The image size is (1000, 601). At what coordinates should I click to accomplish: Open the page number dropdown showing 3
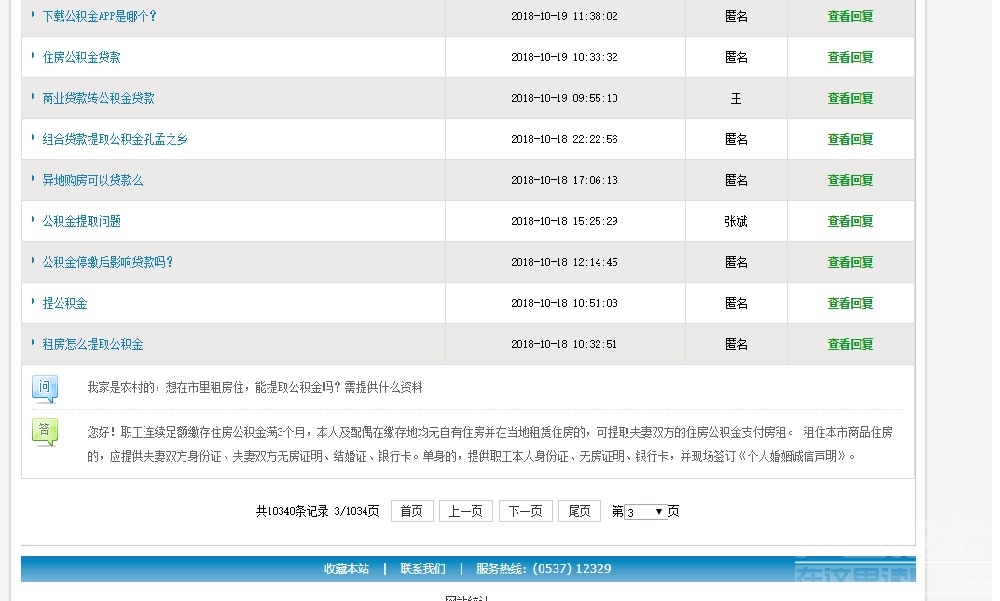pos(645,511)
